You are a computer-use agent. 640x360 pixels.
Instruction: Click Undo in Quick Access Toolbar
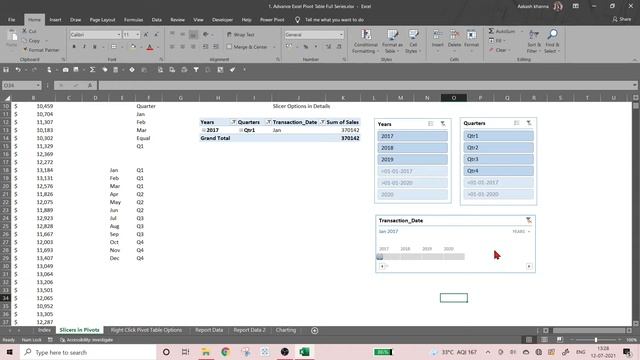[x=18, y=70]
